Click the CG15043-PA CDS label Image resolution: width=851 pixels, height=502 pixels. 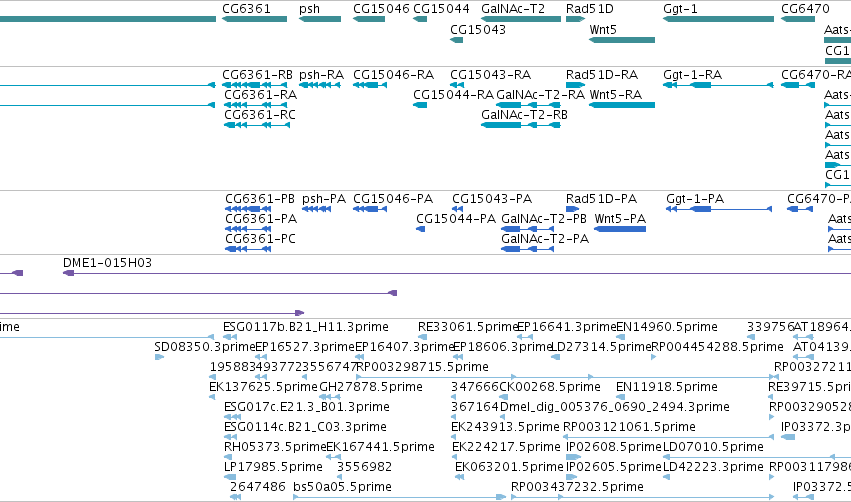pos(492,199)
